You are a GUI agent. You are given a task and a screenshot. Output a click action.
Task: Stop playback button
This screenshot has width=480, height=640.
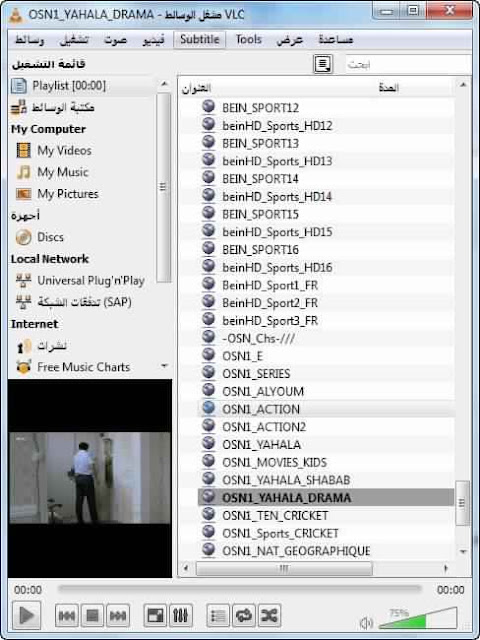coord(92,616)
